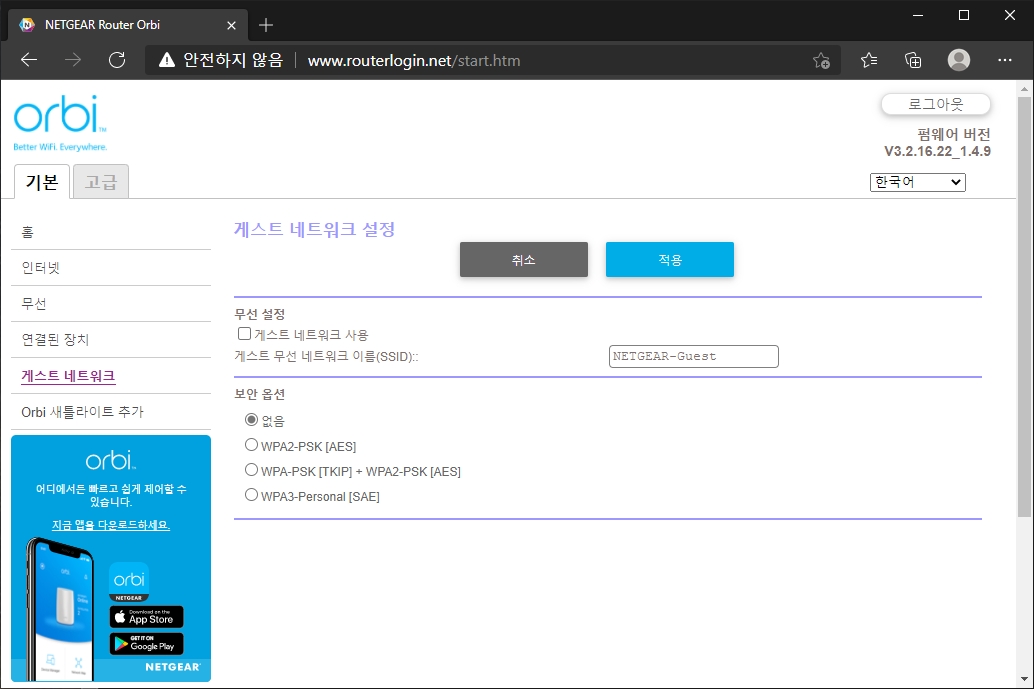Screen dimensions: 1034x689
Task: Click the 적용 button
Action: 670,260
